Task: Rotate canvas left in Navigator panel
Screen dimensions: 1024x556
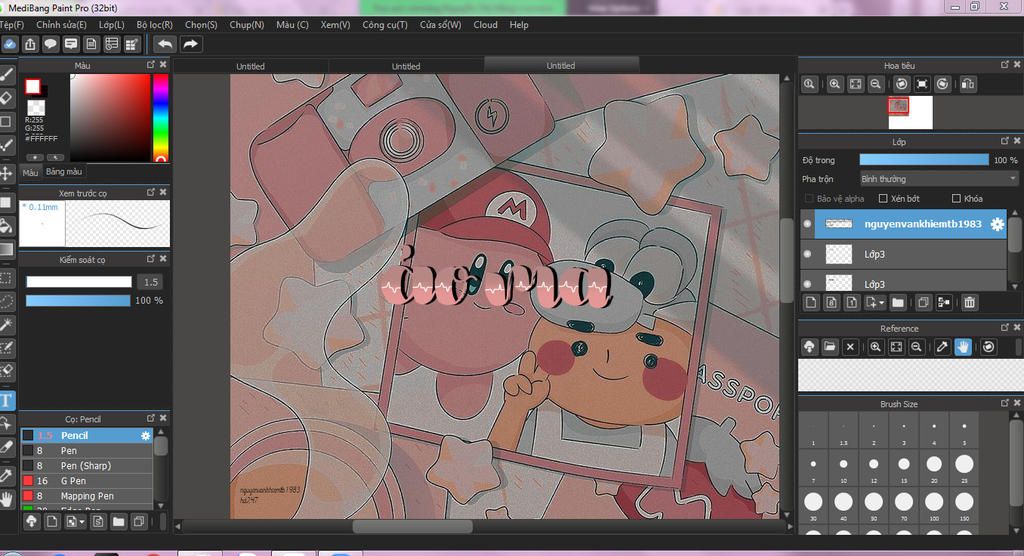Action: [x=901, y=84]
